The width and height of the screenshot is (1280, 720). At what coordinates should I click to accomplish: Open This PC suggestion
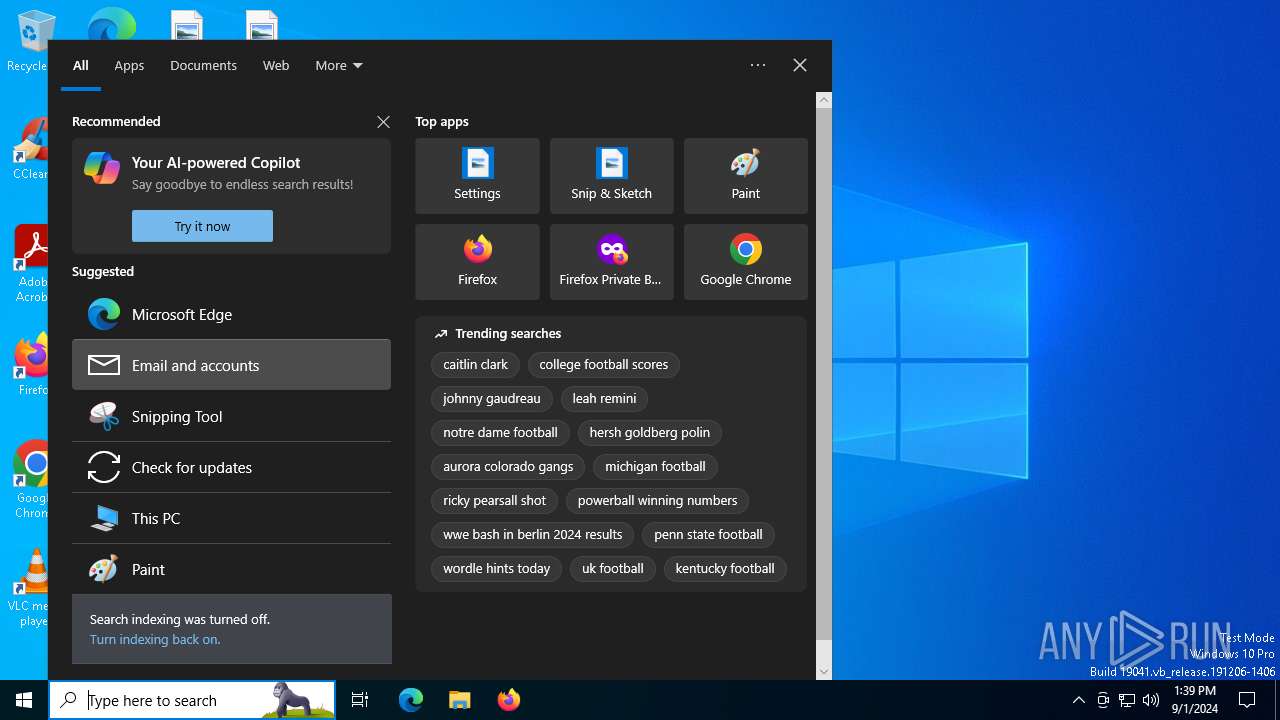tap(231, 518)
